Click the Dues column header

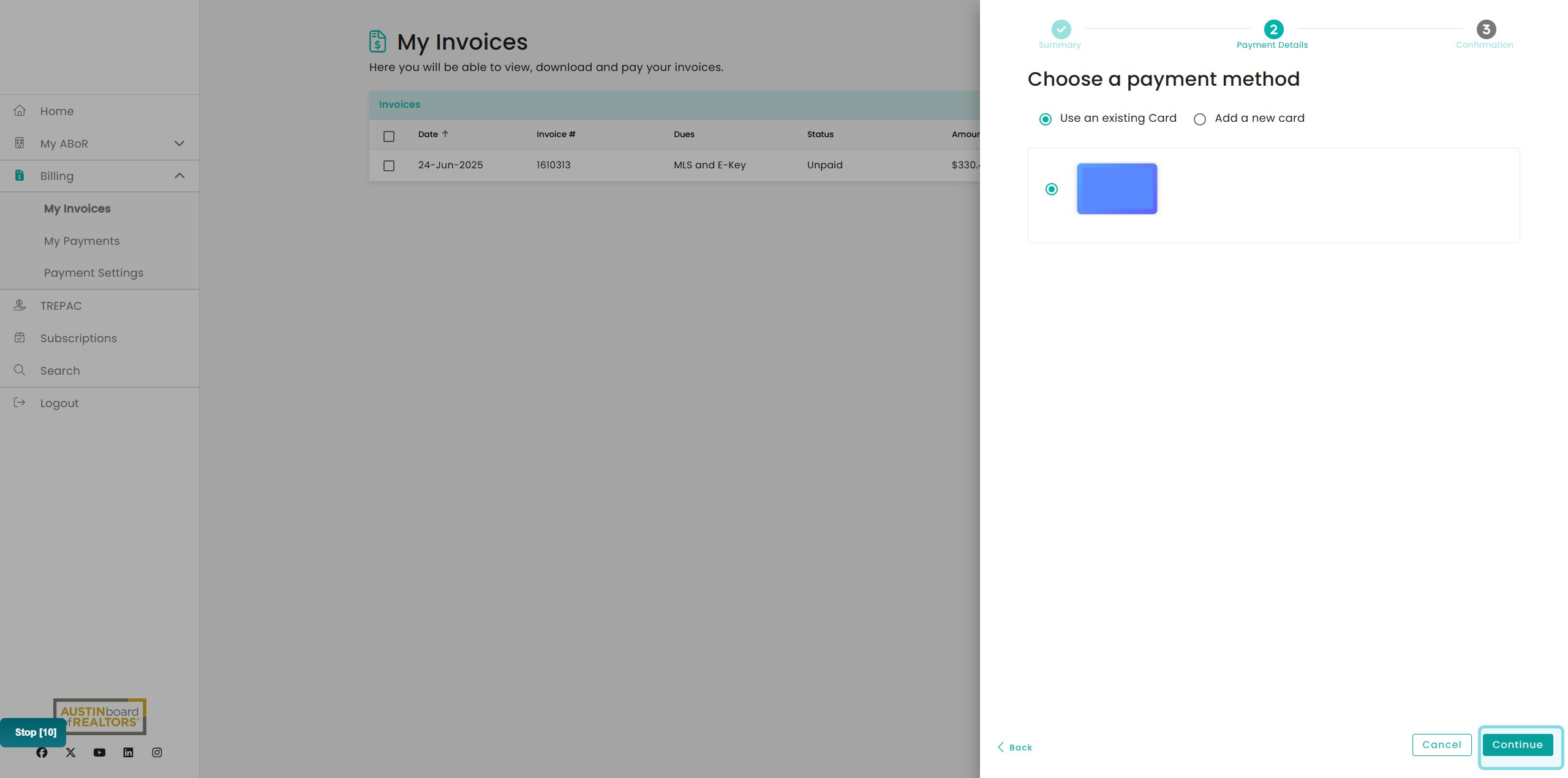click(x=684, y=134)
